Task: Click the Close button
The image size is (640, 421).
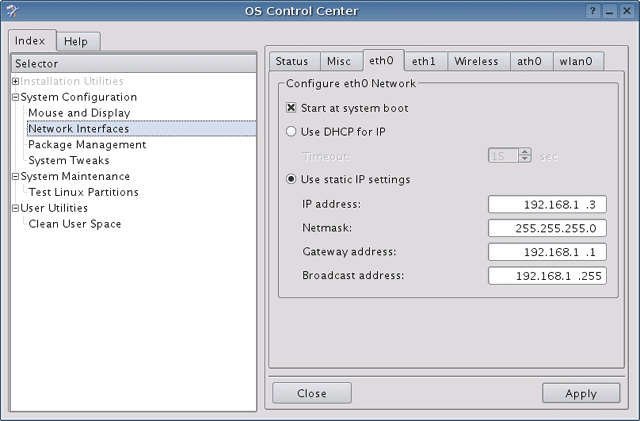Action: [x=312, y=393]
